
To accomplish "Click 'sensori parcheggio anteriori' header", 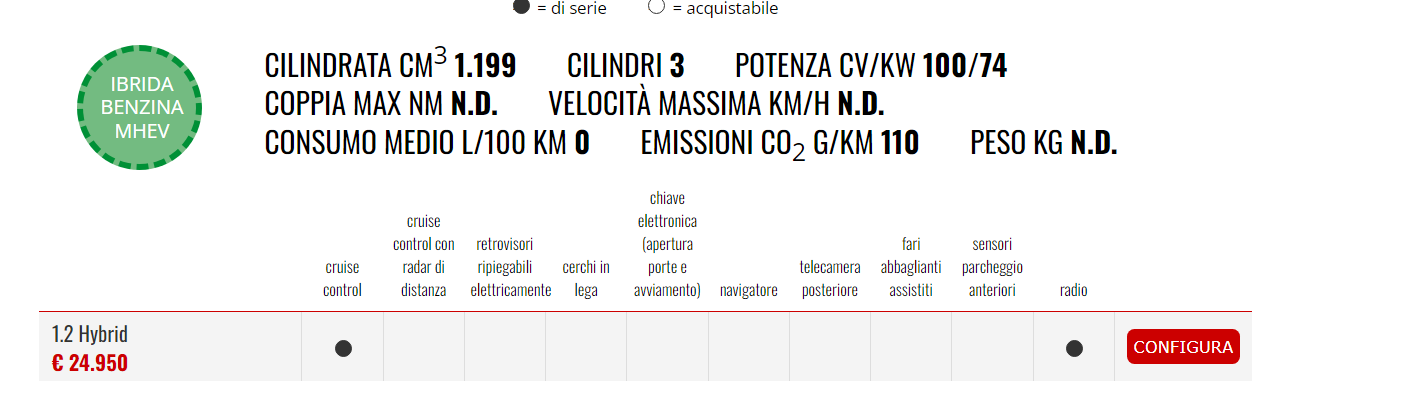I will point(992,267).
